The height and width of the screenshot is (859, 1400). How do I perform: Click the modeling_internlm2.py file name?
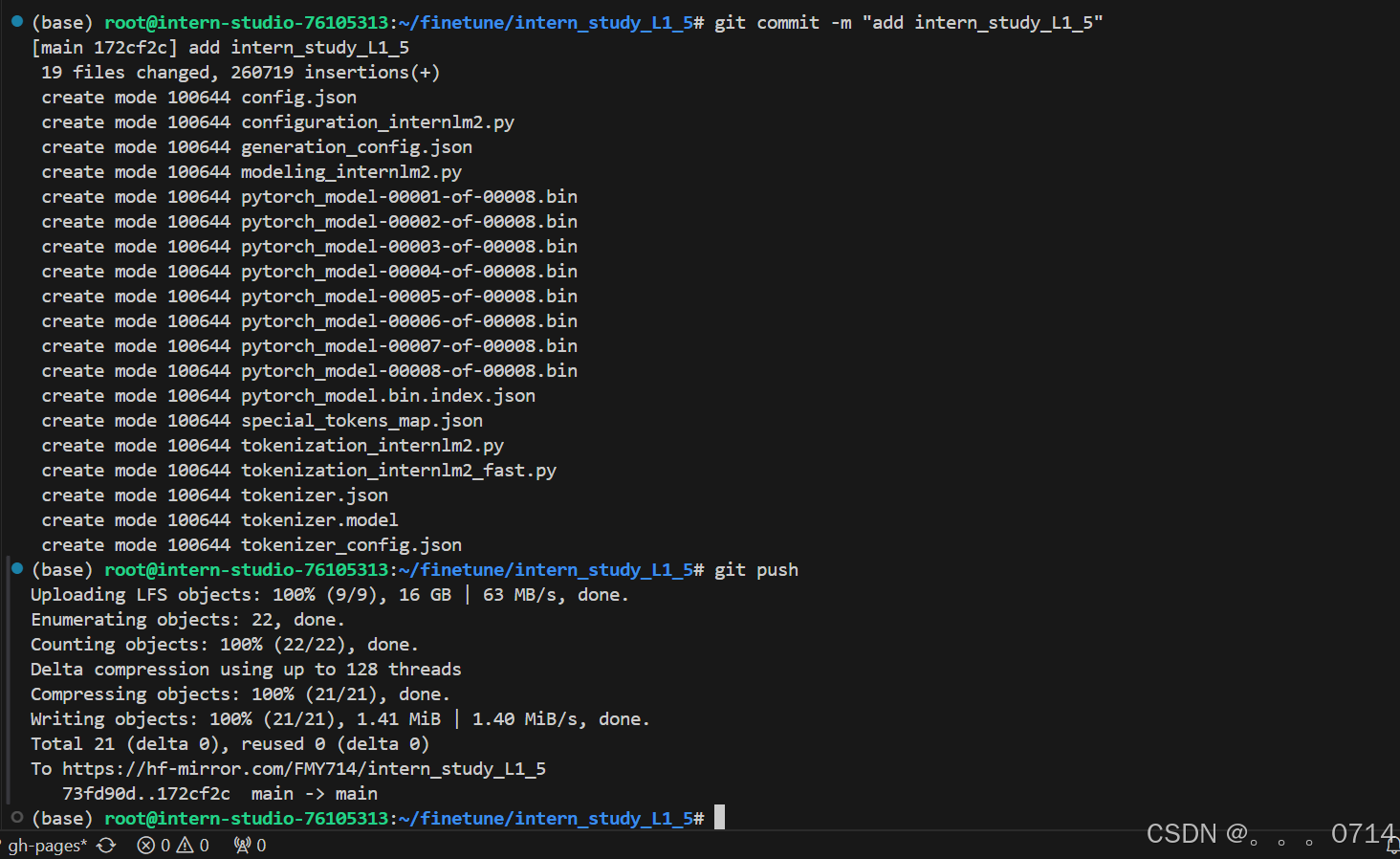coord(351,171)
